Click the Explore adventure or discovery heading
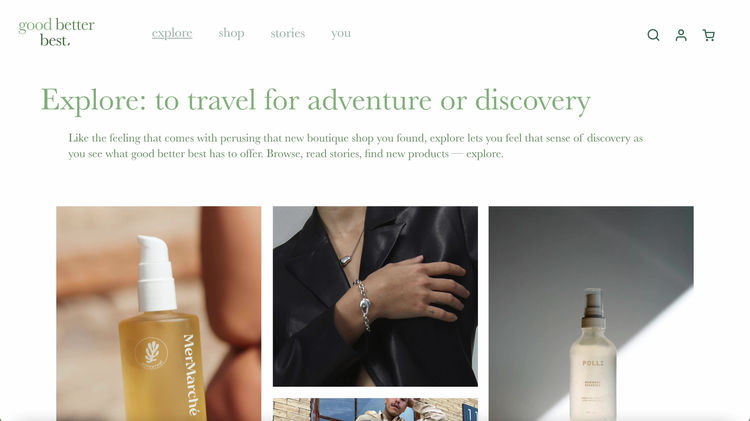The height and width of the screenshot is (421, 750). click(x=316, y=100)
